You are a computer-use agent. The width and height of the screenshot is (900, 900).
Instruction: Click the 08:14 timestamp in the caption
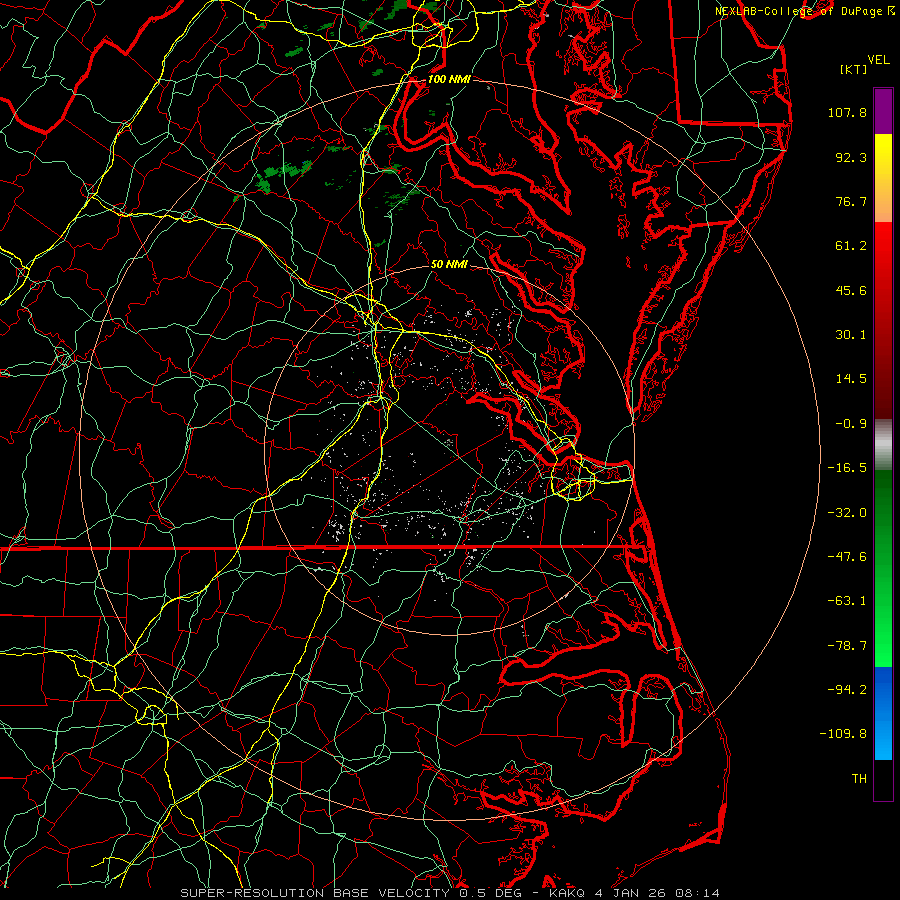click(699, 893)
